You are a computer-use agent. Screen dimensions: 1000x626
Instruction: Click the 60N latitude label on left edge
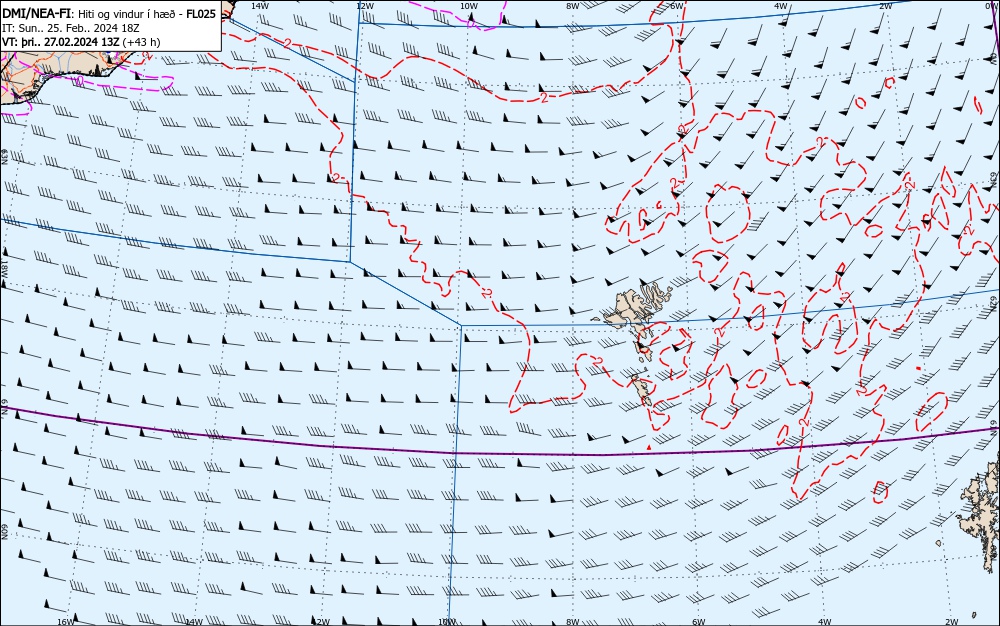coord(4,532)
